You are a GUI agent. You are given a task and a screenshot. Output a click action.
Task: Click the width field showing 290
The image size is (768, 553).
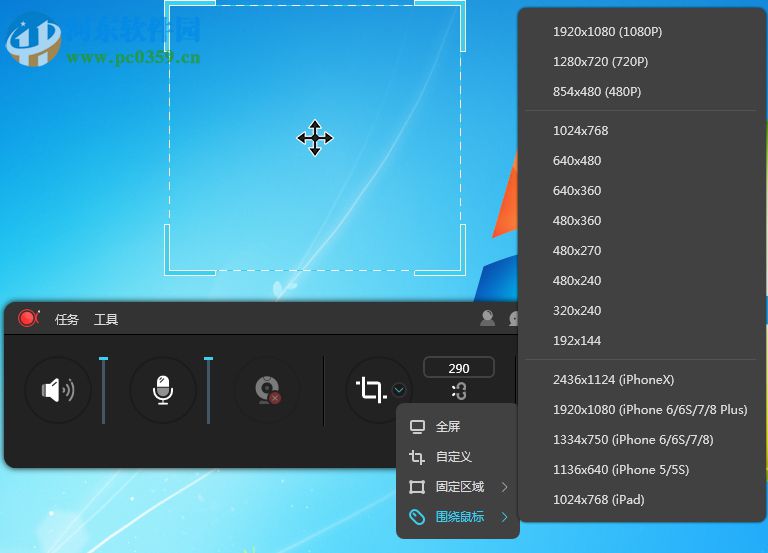[x=459, y=368]
